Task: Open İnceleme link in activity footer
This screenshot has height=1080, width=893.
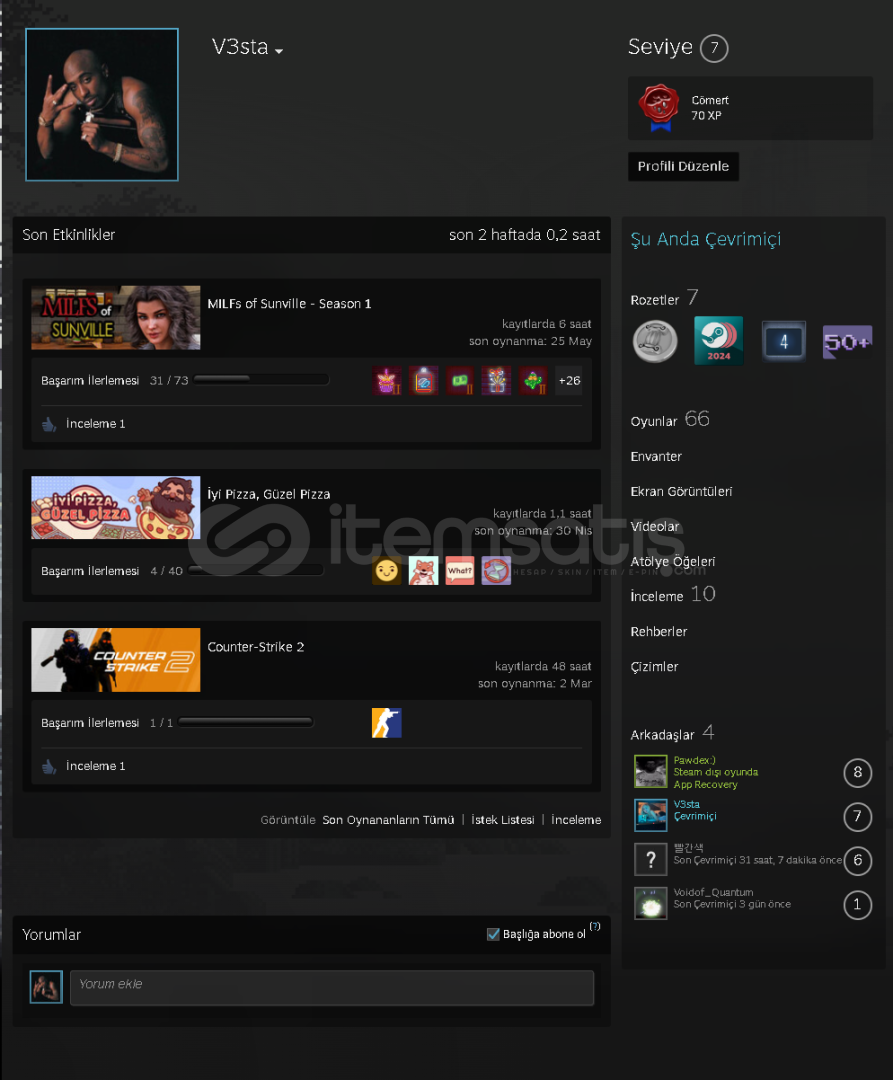Action: click(576, 820)
